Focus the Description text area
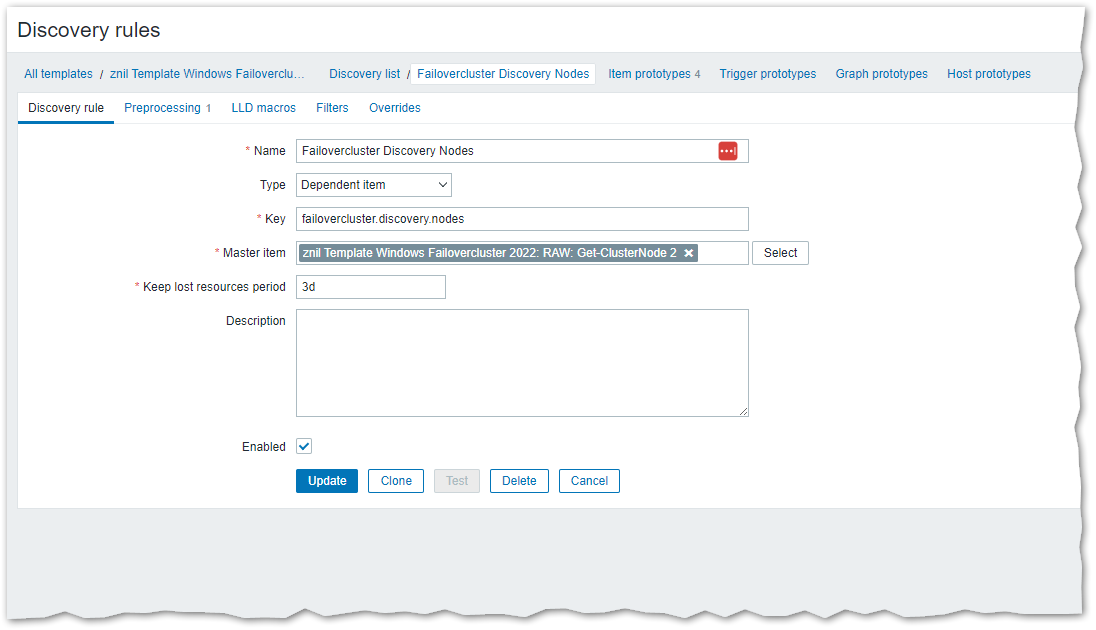This screenshot has height=630, width=1096. (x=521, y=362)
